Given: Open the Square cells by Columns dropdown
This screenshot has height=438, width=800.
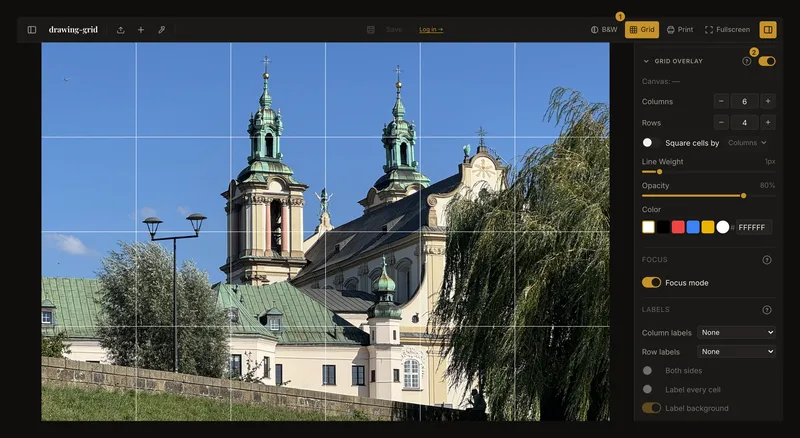Looking at the screenshot, I should 747,143.
